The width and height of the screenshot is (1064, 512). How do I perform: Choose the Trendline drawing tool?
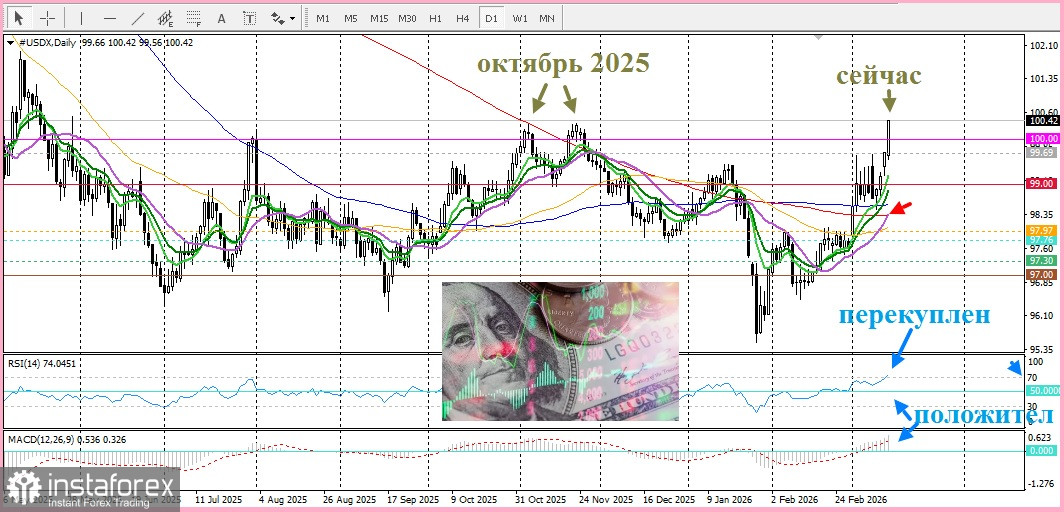click(x=138, y=18)
